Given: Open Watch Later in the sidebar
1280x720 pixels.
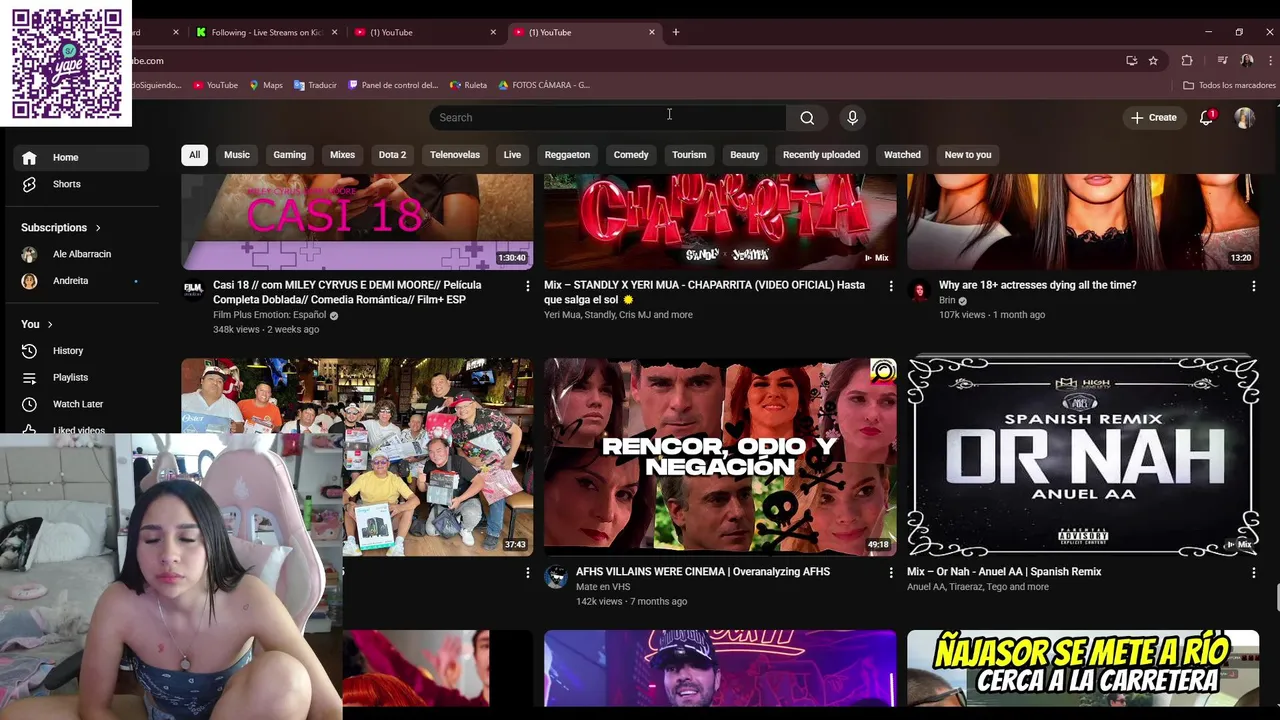Looking at the screenshot, I should (77, 404).
